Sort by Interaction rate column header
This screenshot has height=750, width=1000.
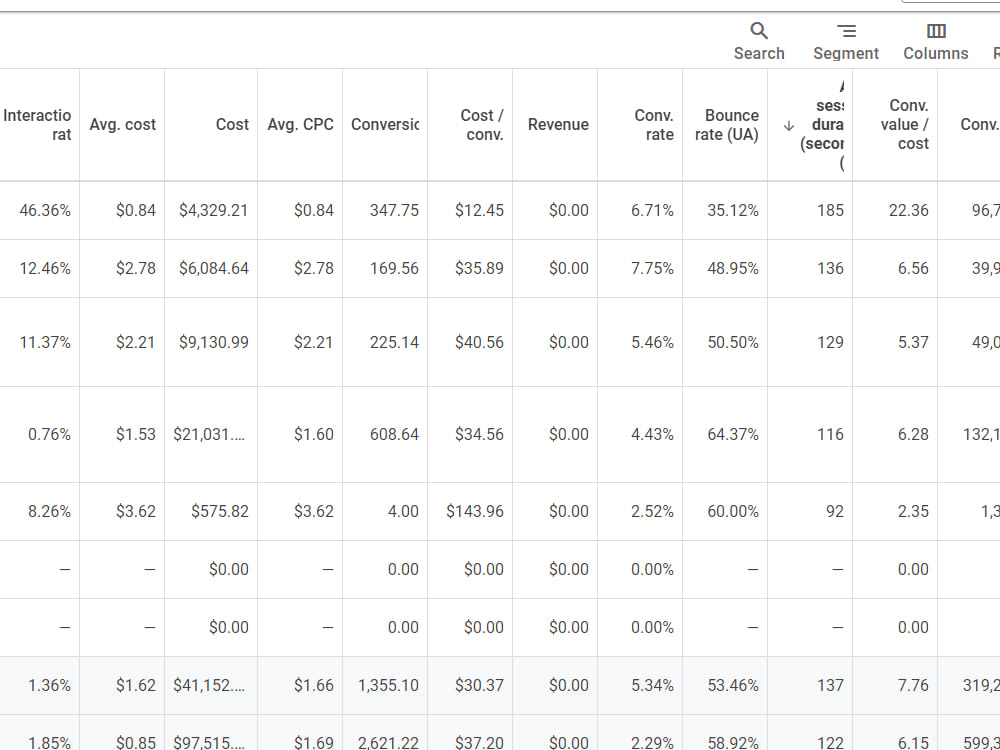(36, 125)
